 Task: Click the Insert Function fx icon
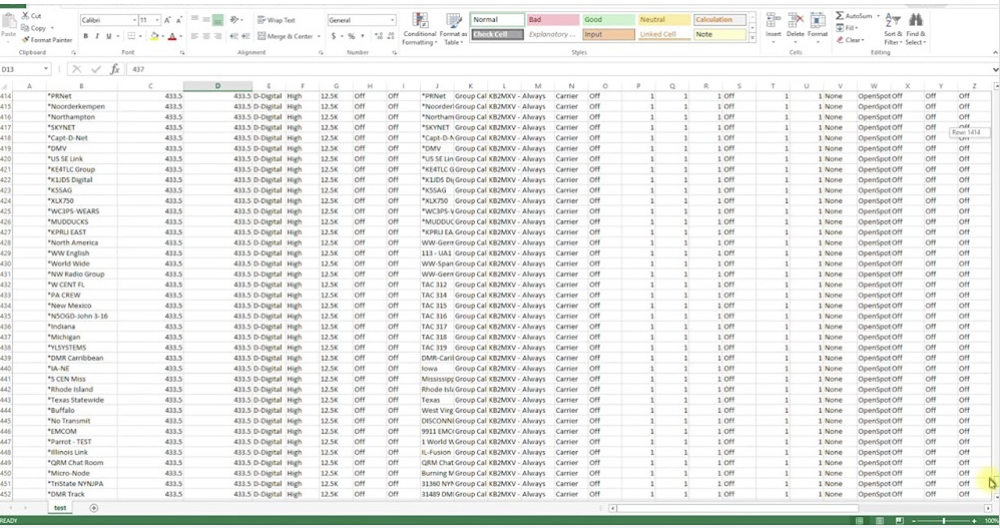pos(114,70)
